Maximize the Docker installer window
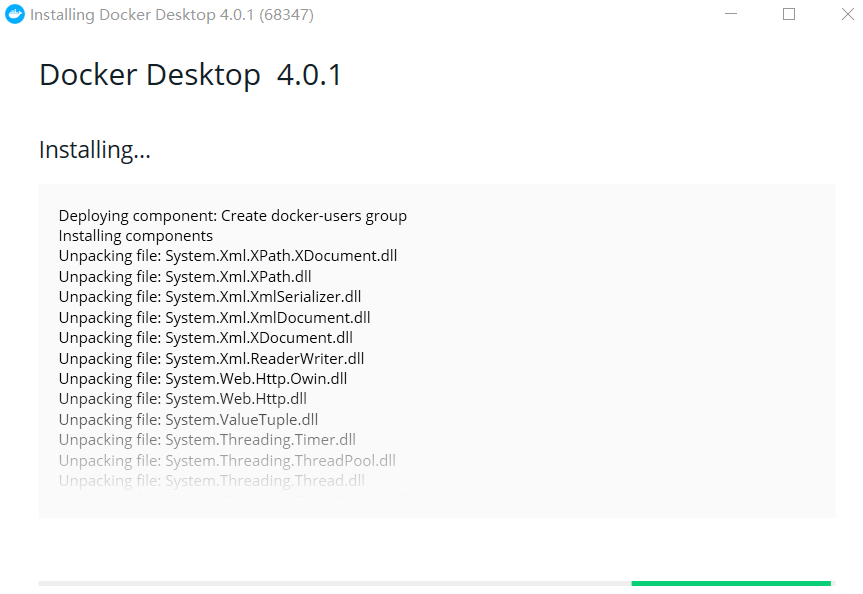Viewport: 863px width, 594px height. coord(789,14)
